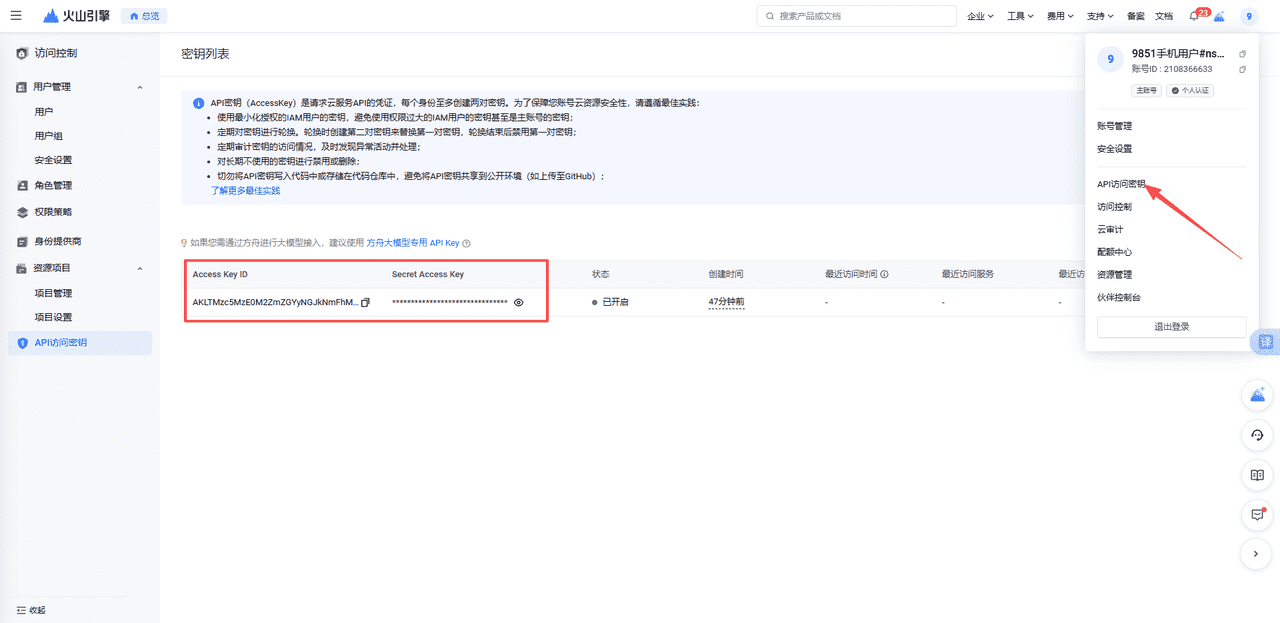Open the AI assistant mountain icon on right
Image resolution: width=1280 pixels, height=623 pixels.
pyautogui.click(x=1257, y=395)
